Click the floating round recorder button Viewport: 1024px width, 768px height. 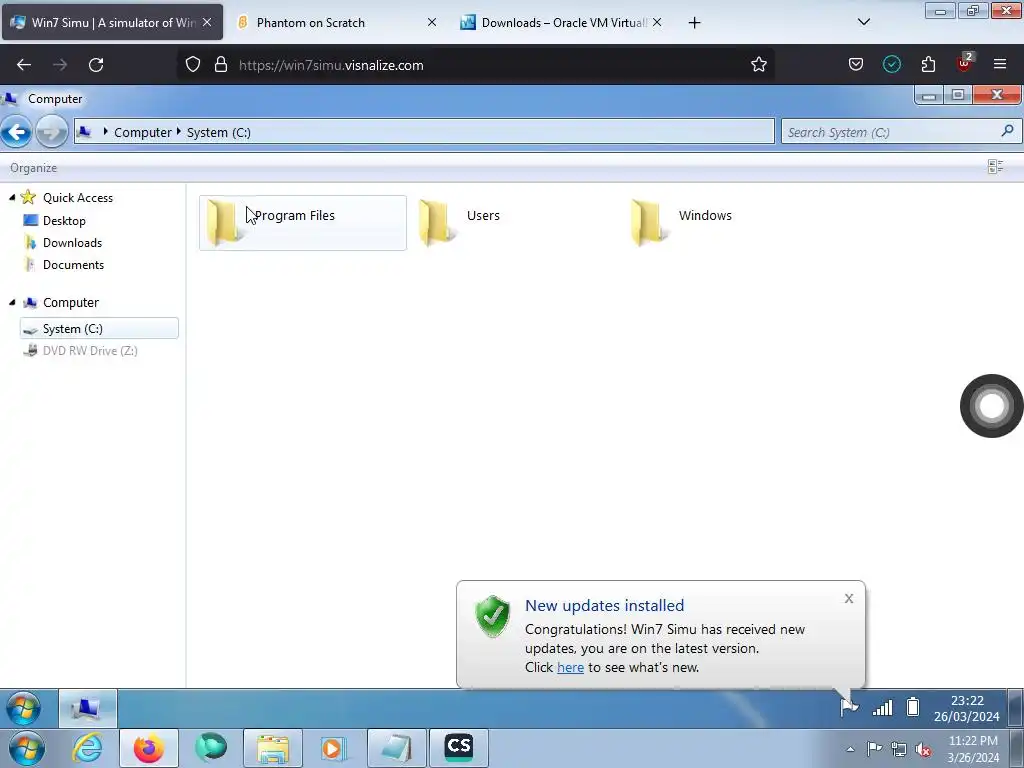pyautogui.click(x=991, y=406)
